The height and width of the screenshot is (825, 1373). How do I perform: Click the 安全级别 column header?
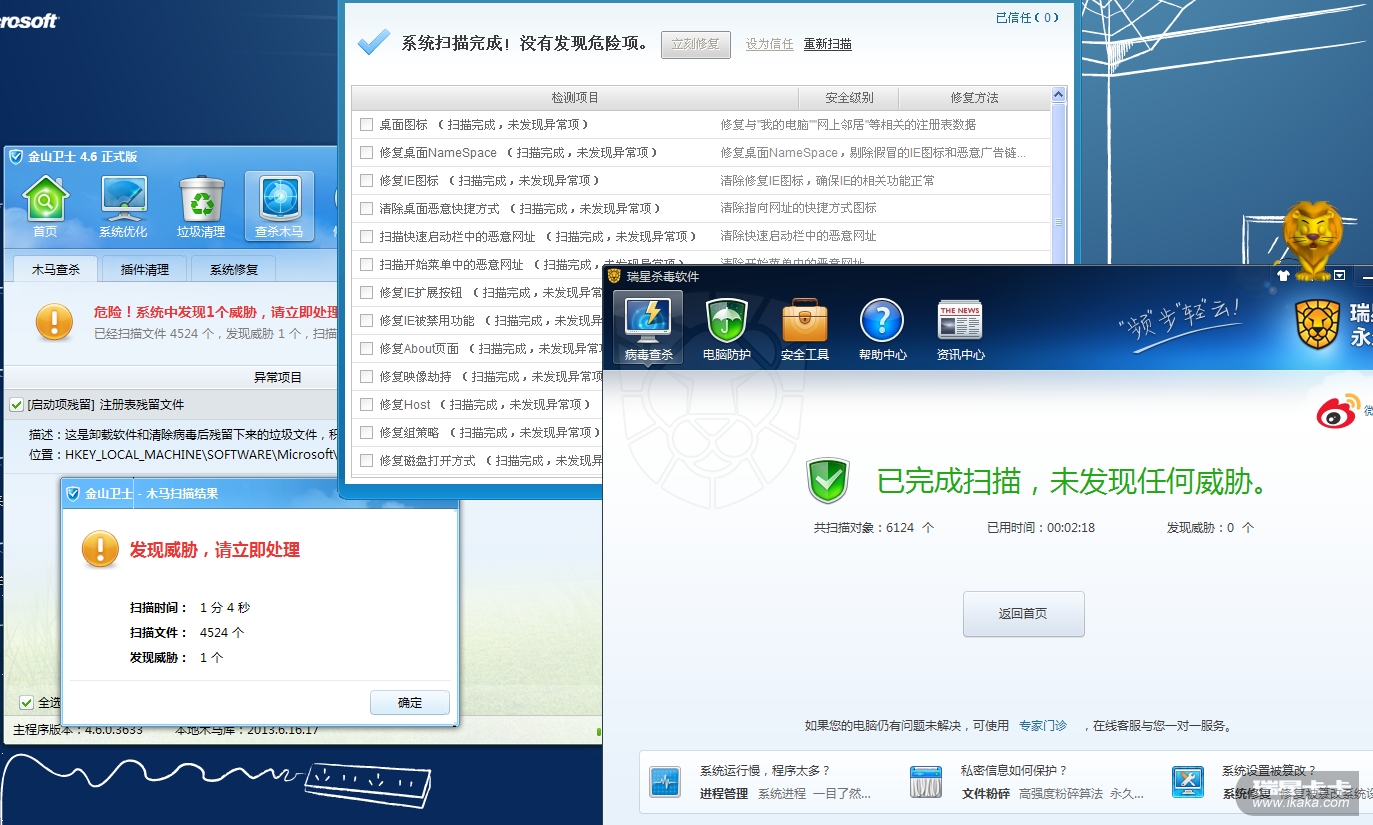point(849,98)
